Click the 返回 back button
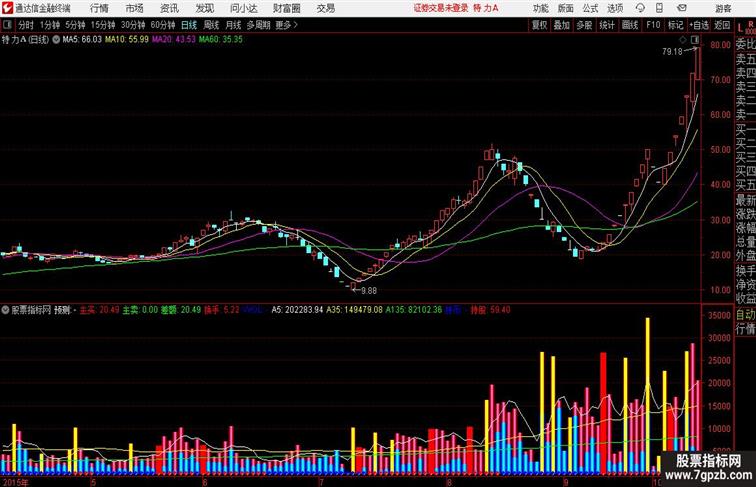This screenshot has width=756, height=487. (x=722, y=25)
